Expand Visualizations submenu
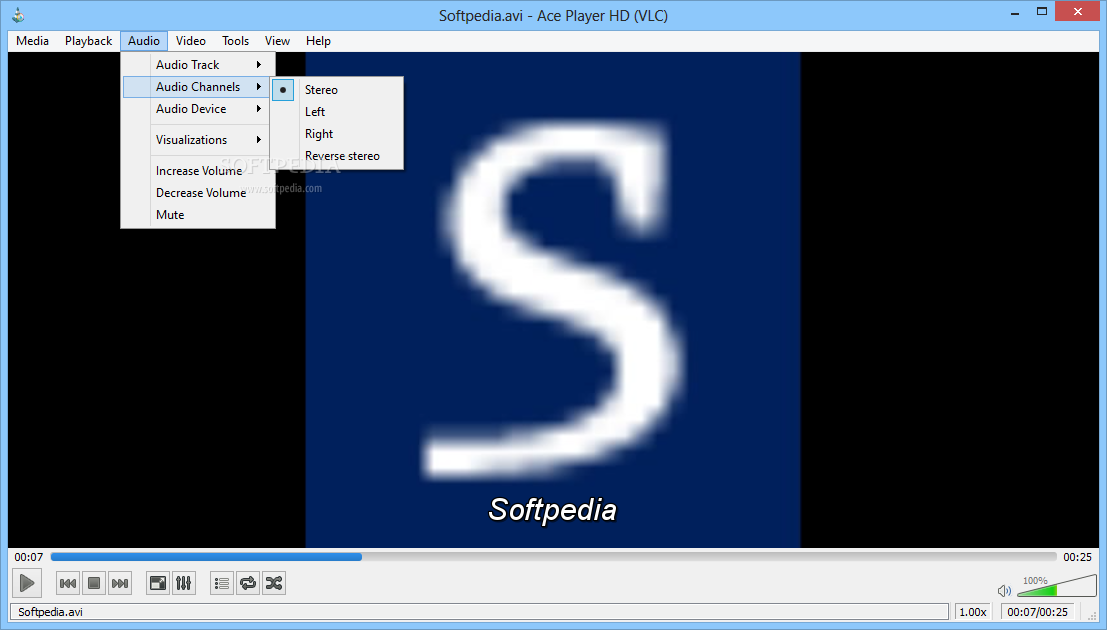This screenshot has width=1107, height=630. click(198, 140)
